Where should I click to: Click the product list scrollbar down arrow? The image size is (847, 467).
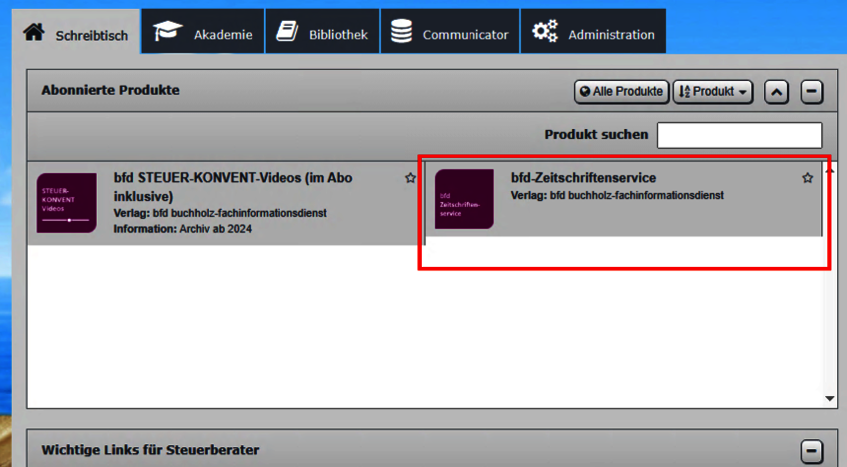tap(830, 398)
